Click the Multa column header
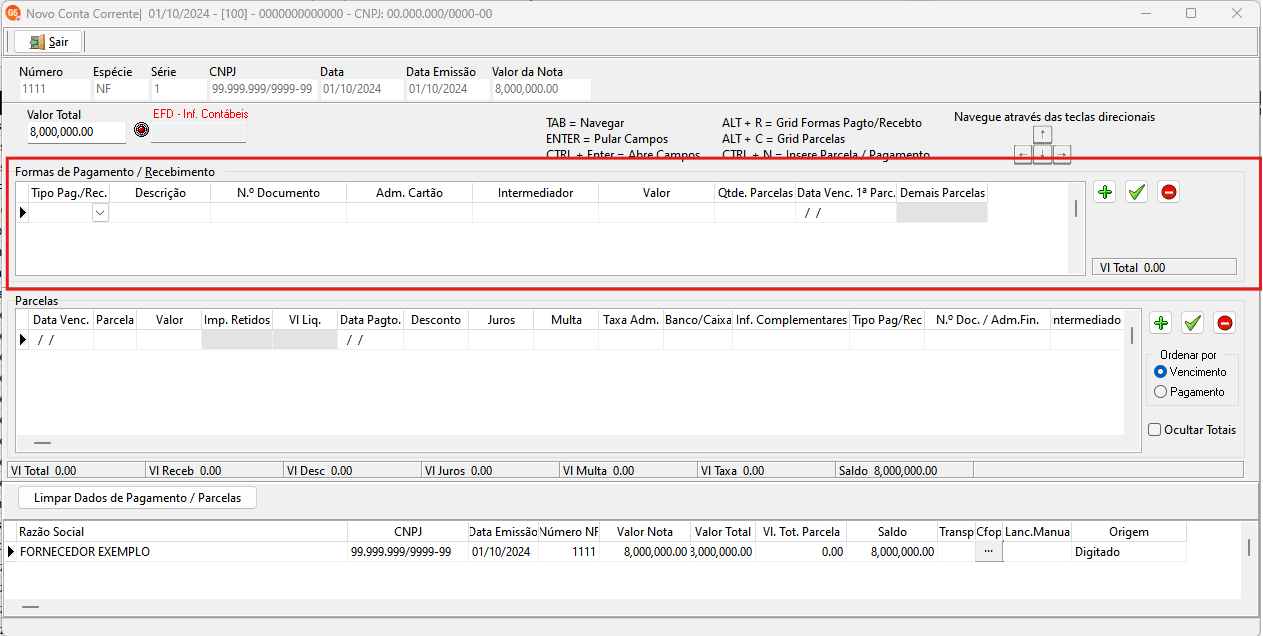Image resolution: width=1263 pixels, height=636 pixels. click(x=565, y=320)
